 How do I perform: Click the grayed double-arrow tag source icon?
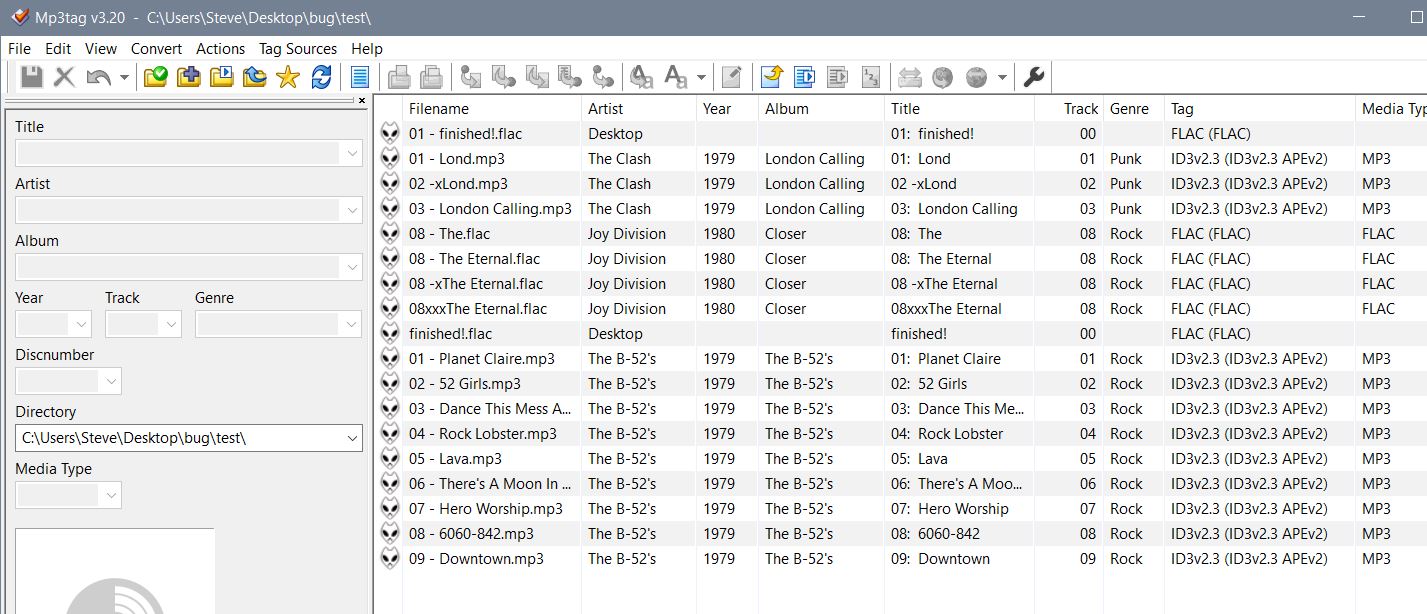tap(909, 77)
